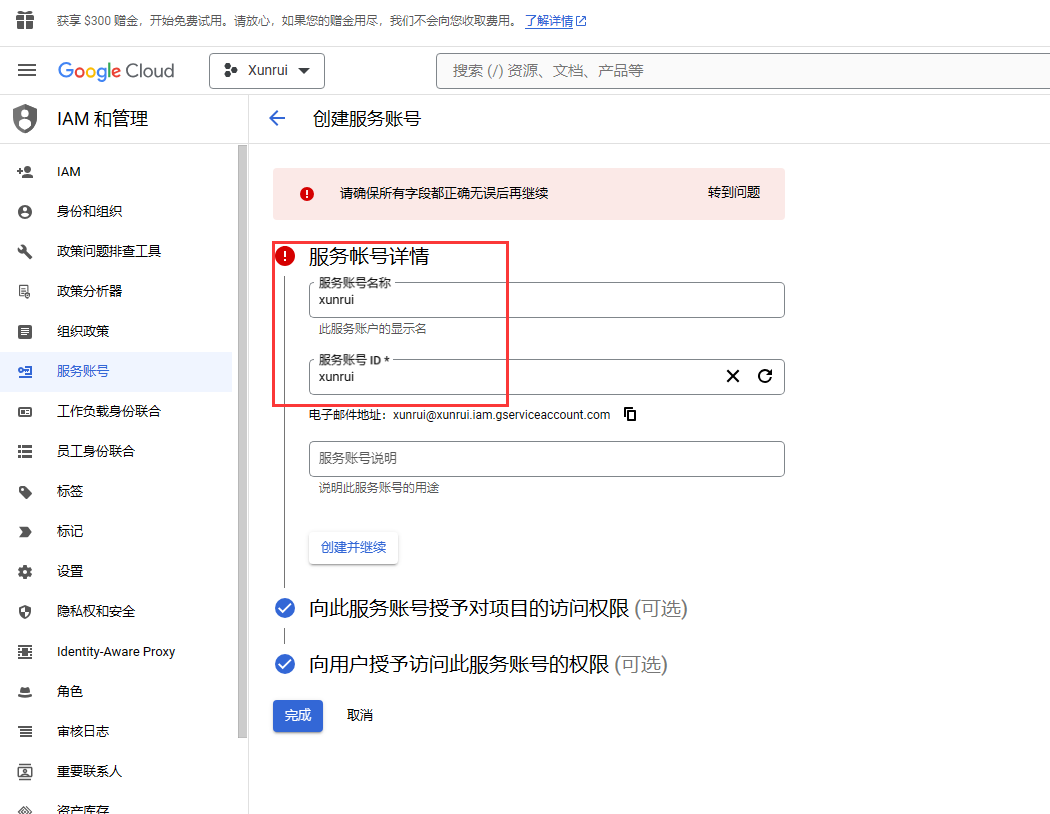Screen dimensions: 1050x814
Task: Open the hamburger navigation menu
Action: click(x=27, y=70)
